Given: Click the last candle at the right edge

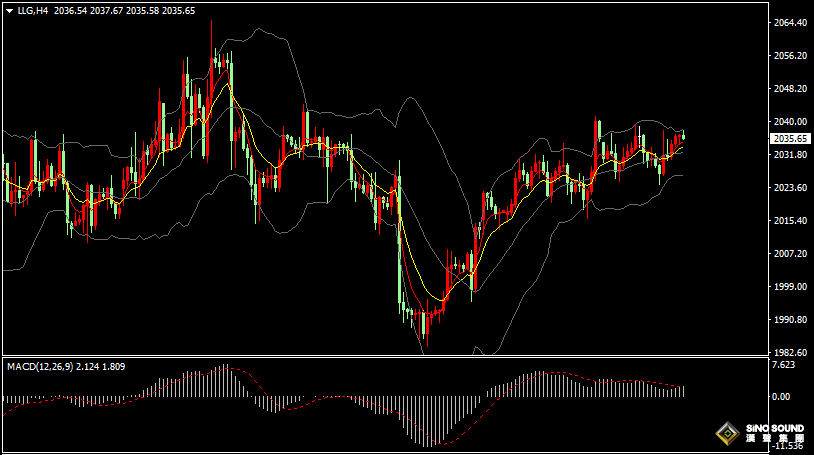Looking at the screenshot, I should (683, 137).
